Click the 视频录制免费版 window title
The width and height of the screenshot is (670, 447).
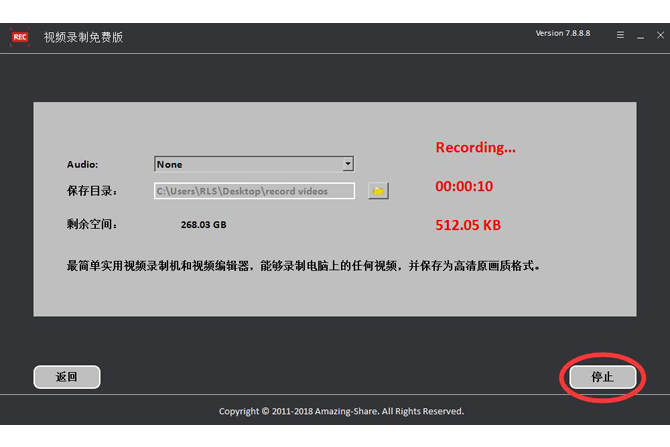pyautogui.click(x=83, y=37)
